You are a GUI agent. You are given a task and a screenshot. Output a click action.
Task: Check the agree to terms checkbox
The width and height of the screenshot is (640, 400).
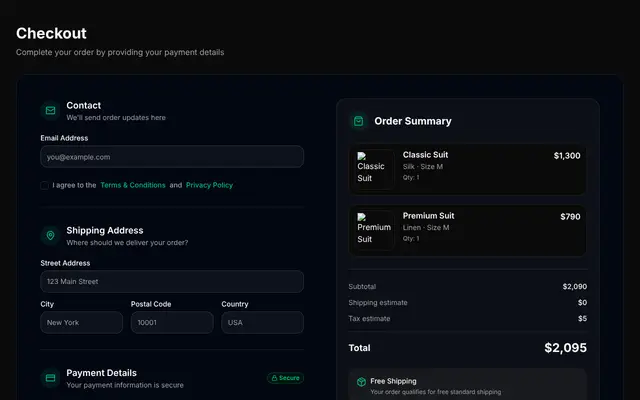point(44,185)
